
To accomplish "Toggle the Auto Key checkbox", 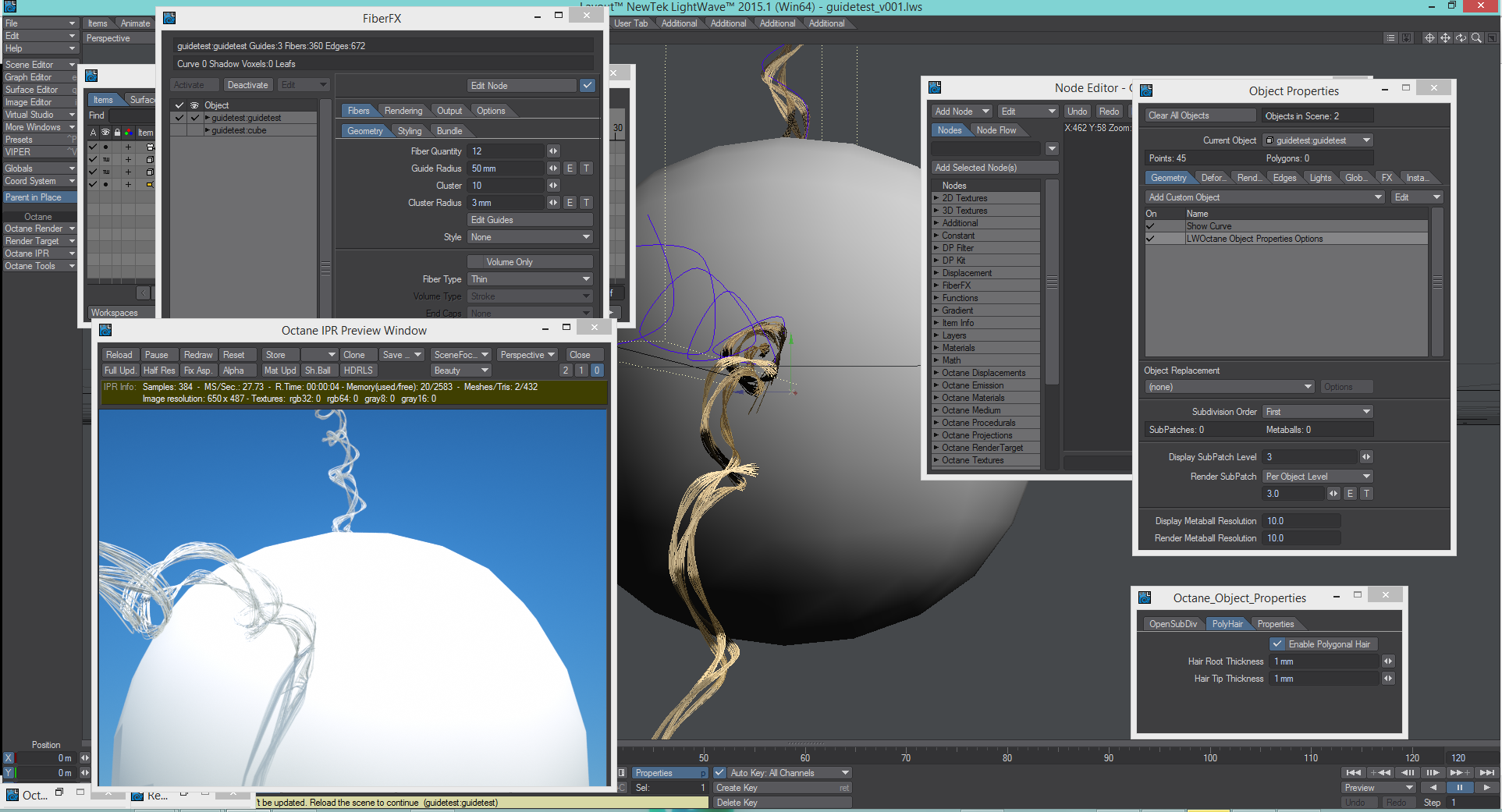I will click(x=719, y=773).
